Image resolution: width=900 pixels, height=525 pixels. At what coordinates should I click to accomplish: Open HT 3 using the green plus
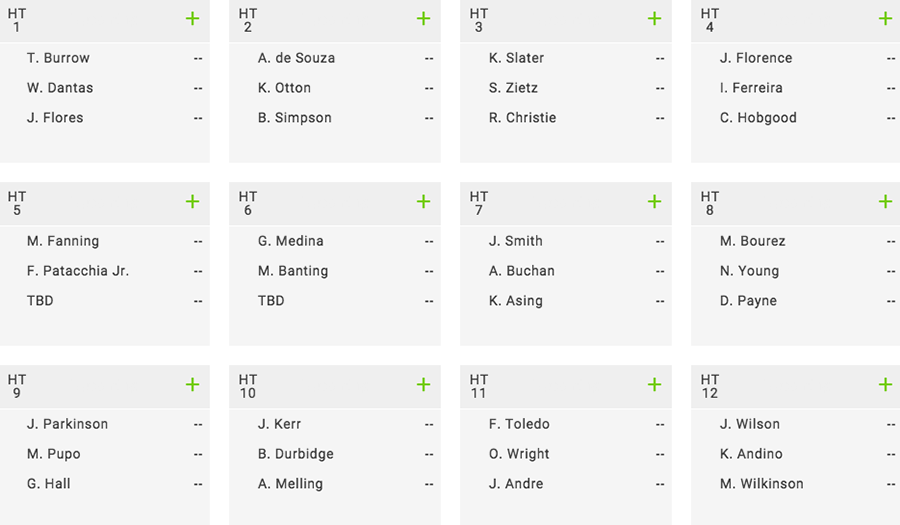pyautogui.click(x=654, y=19)
